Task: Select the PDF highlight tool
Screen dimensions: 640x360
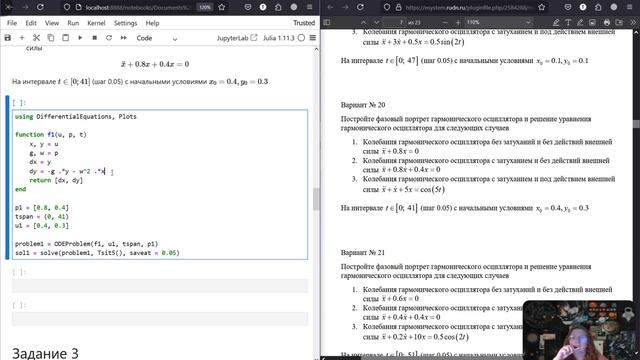Action: click(556, 22)
